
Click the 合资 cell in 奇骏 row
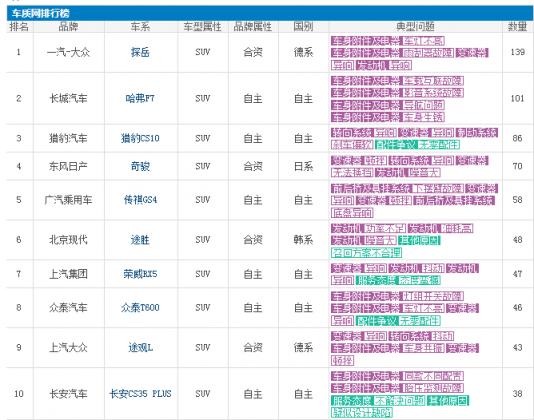pyautogui.click(x=253, y=166)
